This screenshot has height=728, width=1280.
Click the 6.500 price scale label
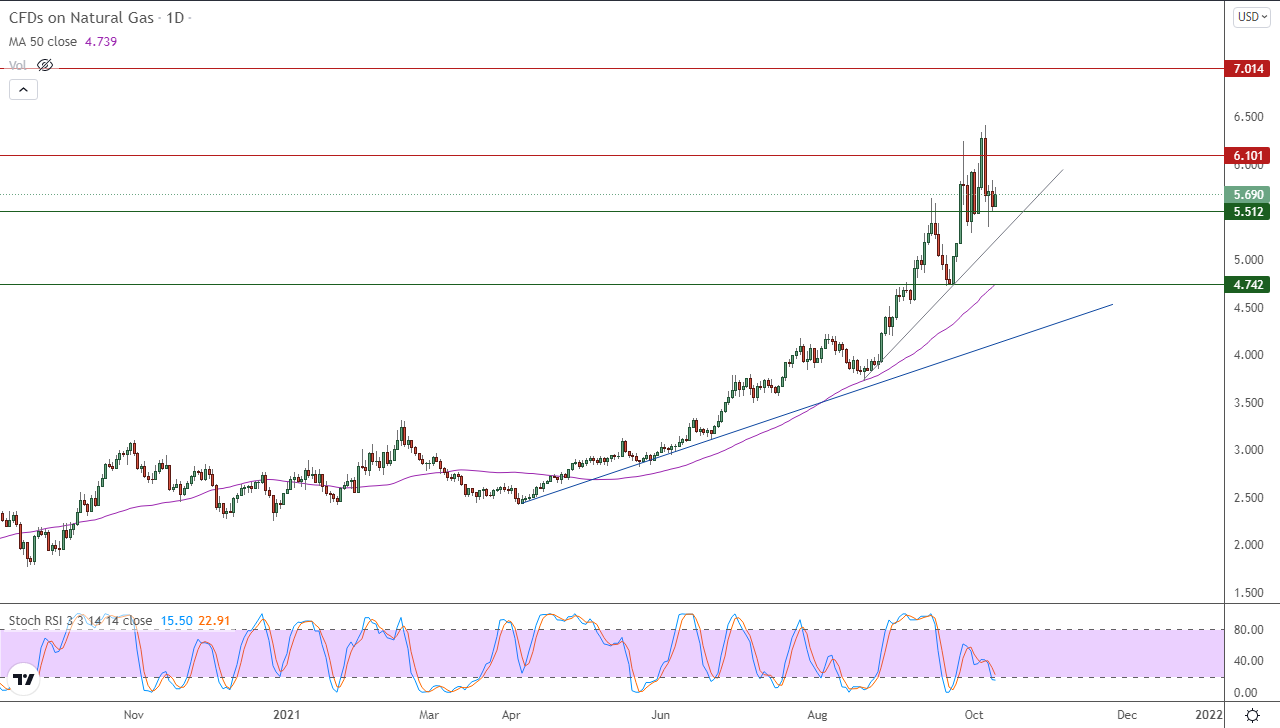(x=1247, y=117)
